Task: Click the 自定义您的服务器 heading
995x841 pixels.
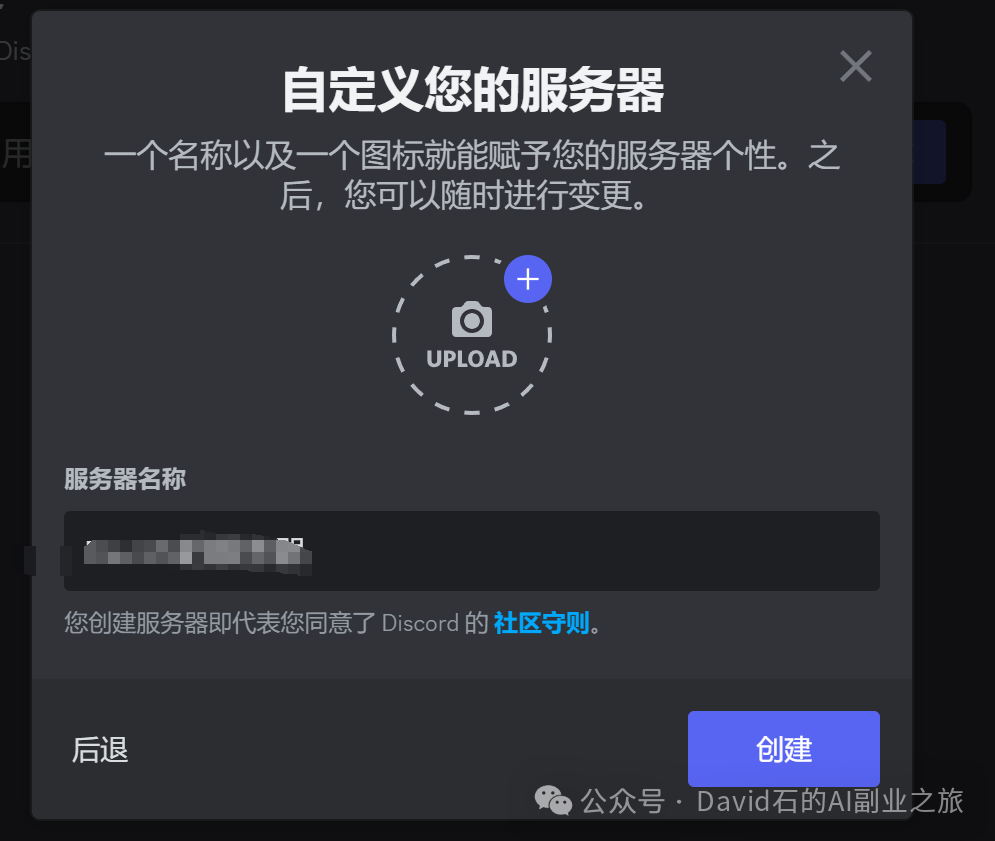Action: click(x=473, y=90)
